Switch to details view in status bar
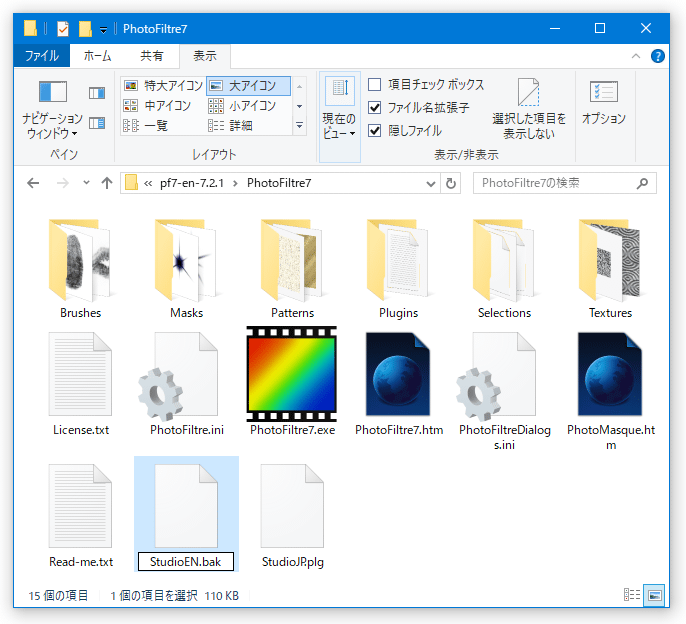 (x=632, y=595)
